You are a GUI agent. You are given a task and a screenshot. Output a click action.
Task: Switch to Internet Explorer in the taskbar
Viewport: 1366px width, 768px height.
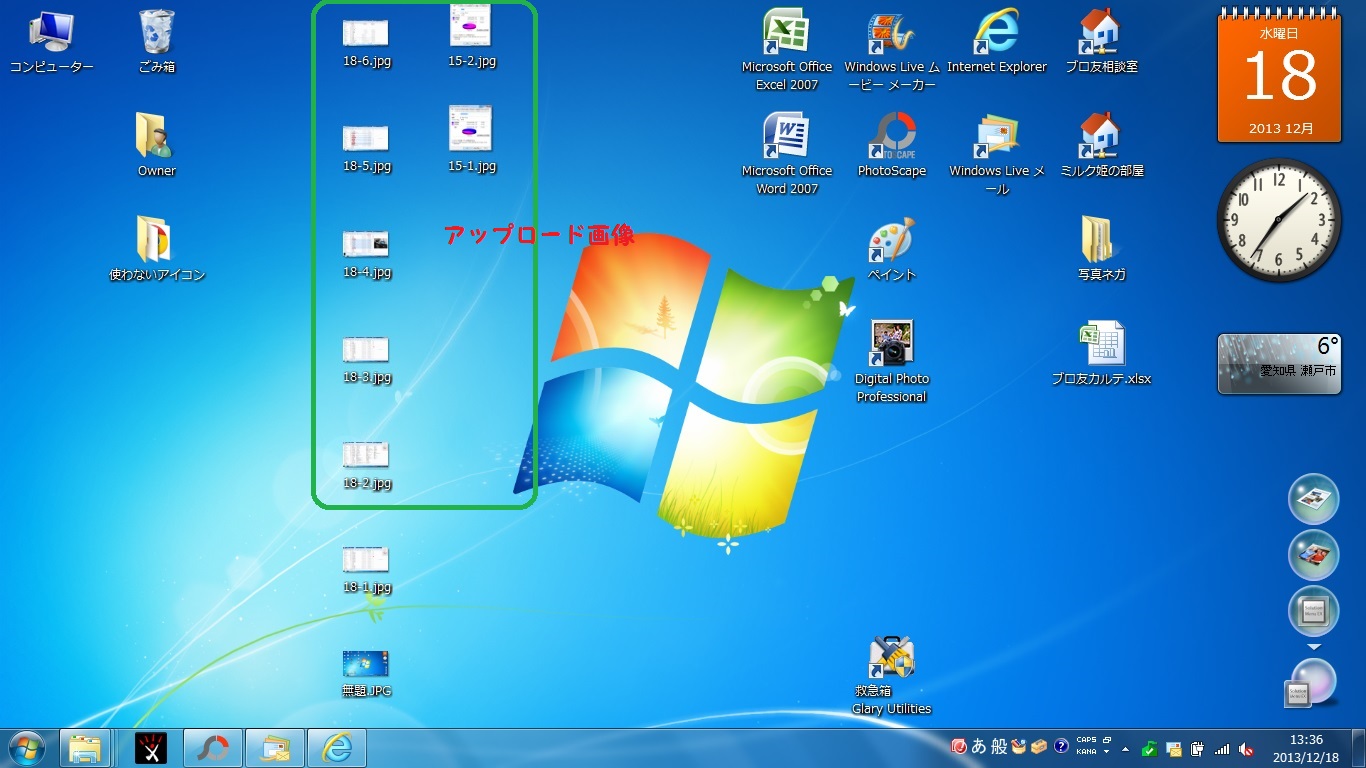pos(337,748)
